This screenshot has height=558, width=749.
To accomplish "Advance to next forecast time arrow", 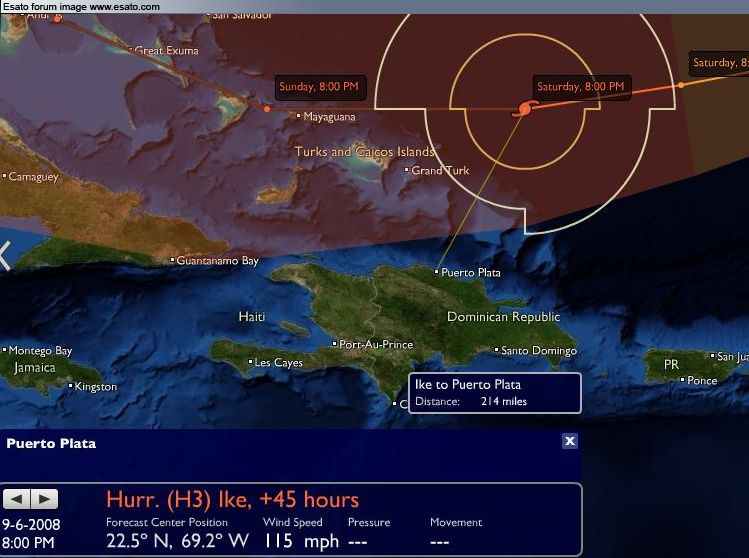I will point(45,498).
